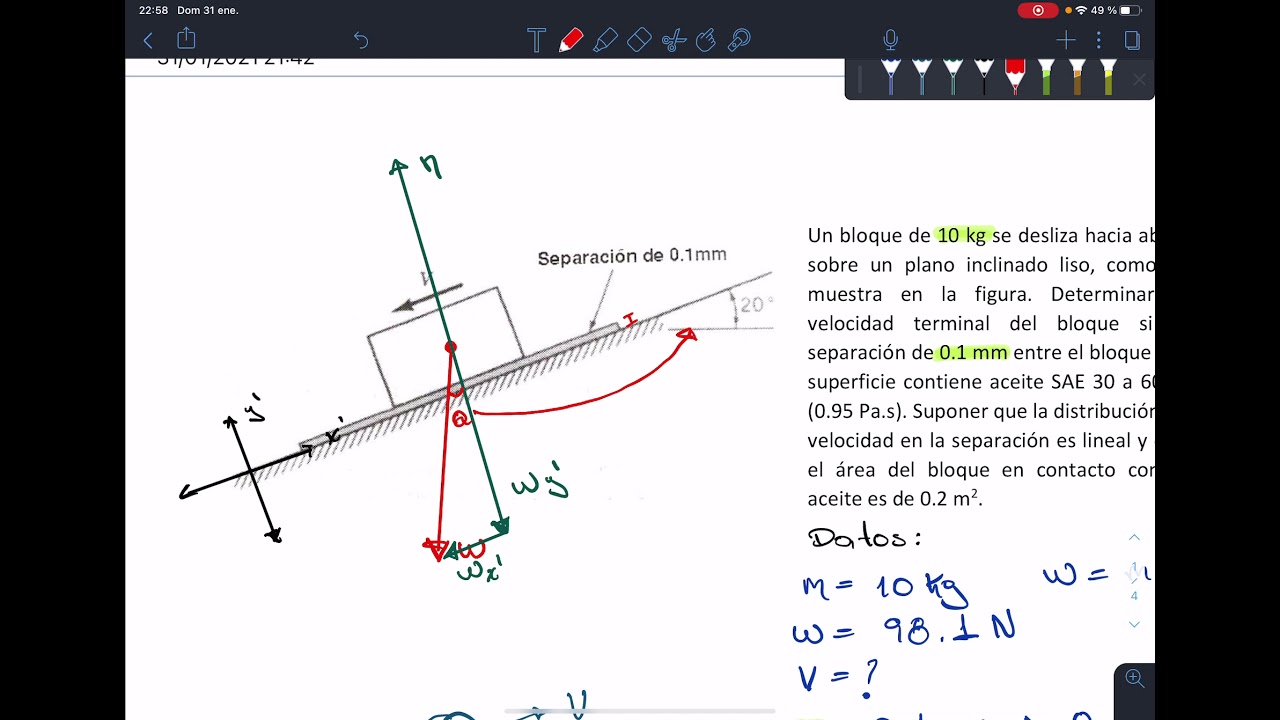
Task: Tap the red screen recording indicator
Action: coord(1038,10)
